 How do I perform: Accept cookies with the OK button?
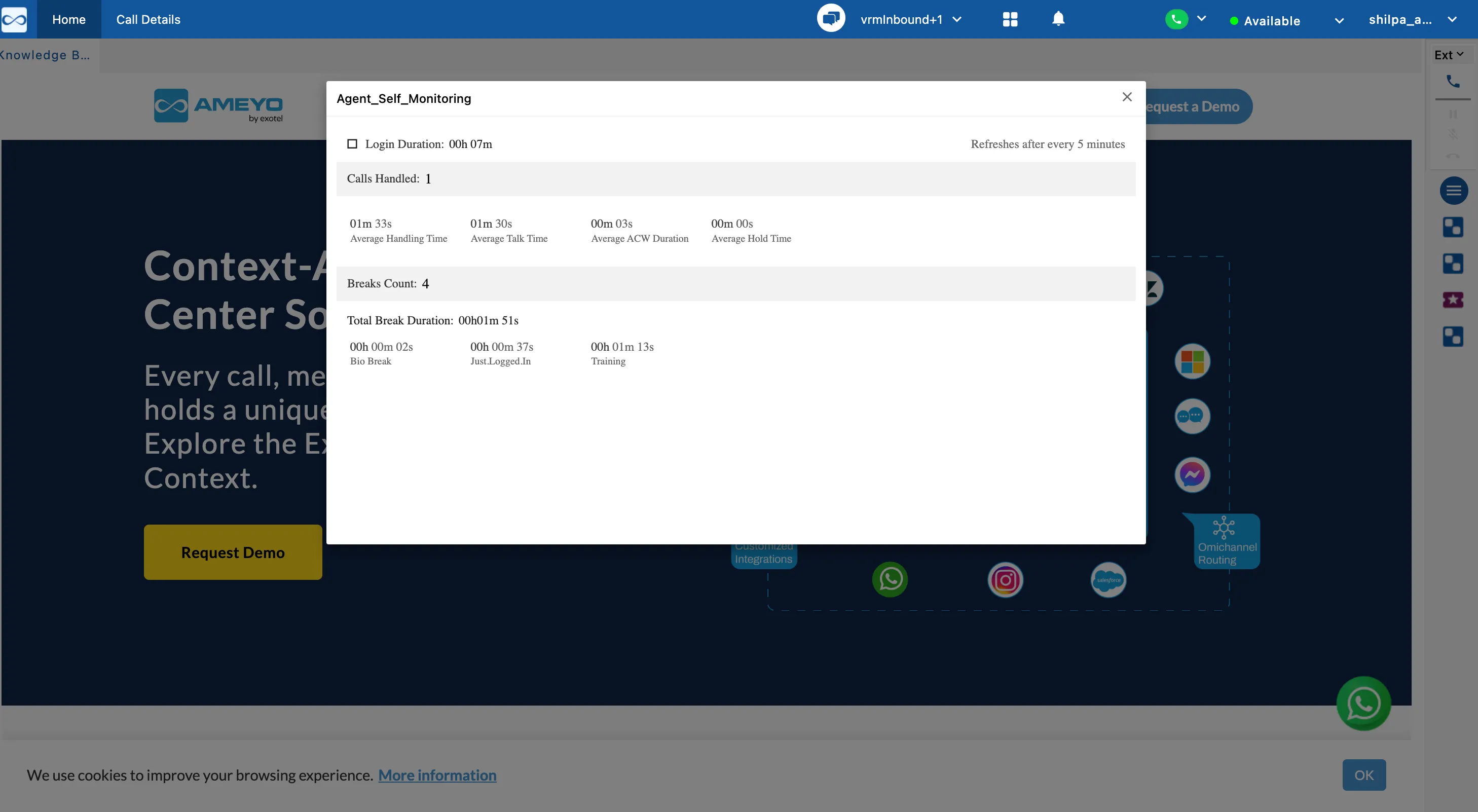[1364, 774]
